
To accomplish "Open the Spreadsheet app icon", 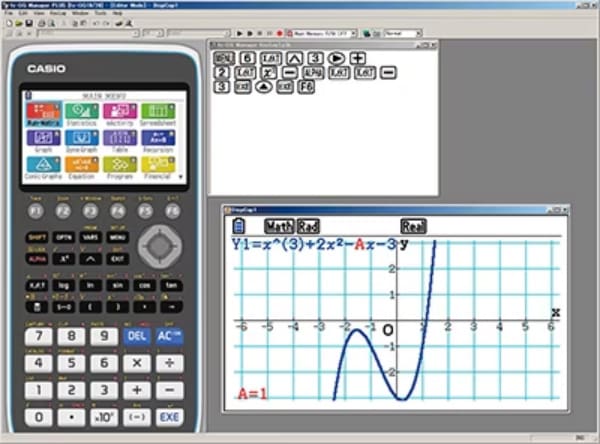I will tap(158, 114).
